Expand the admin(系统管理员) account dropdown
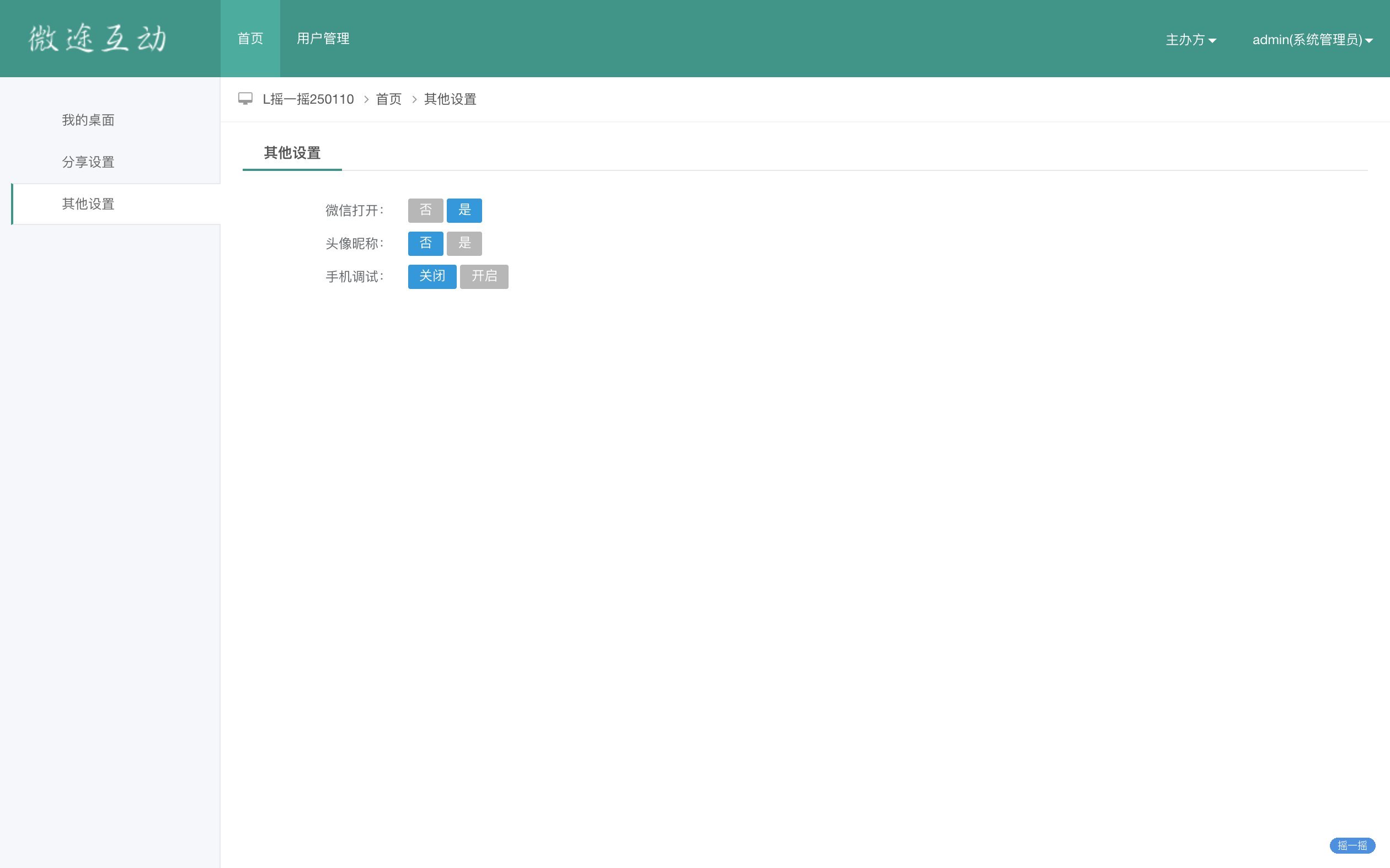 (1312, 40)
